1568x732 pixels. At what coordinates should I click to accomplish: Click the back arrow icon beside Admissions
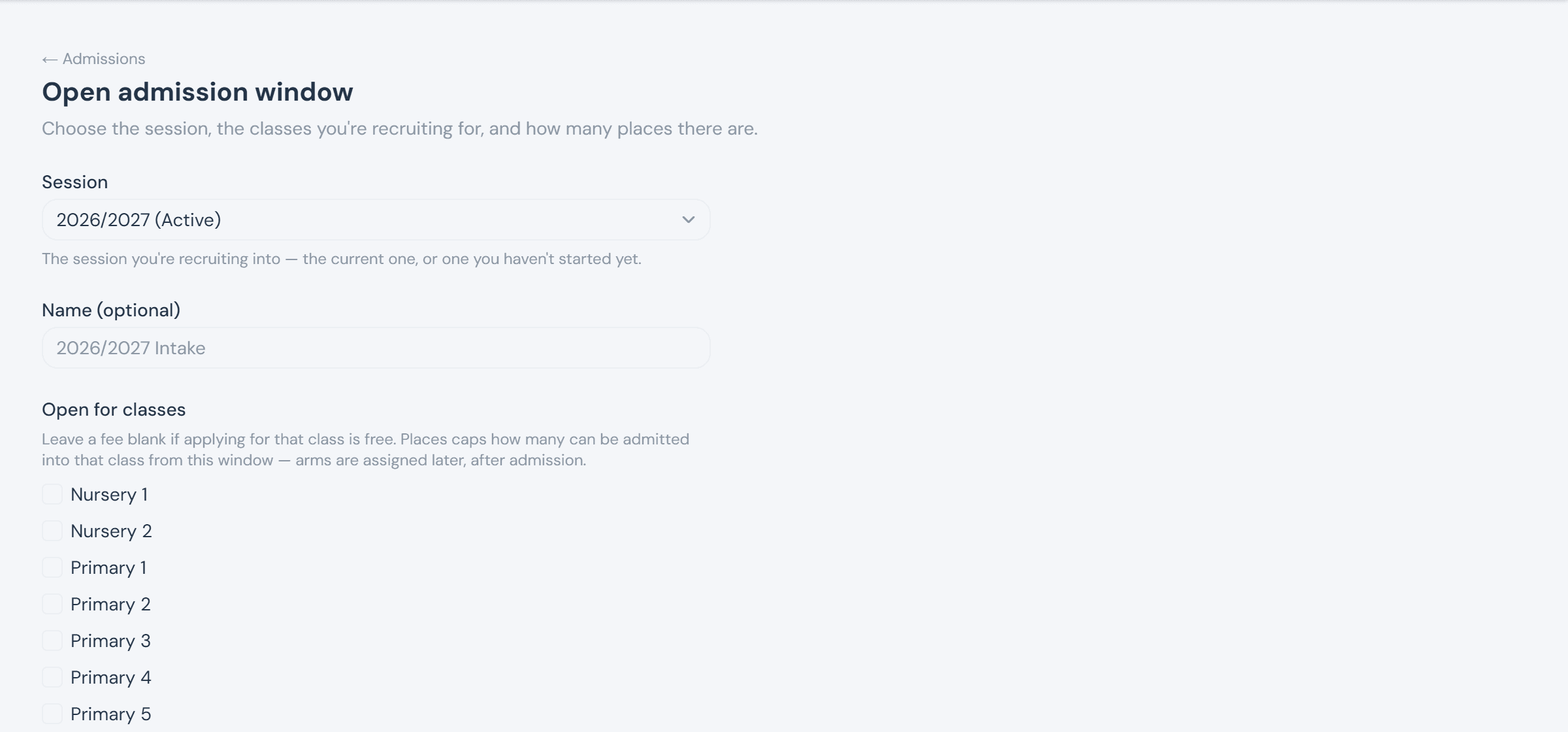point(50,59)
